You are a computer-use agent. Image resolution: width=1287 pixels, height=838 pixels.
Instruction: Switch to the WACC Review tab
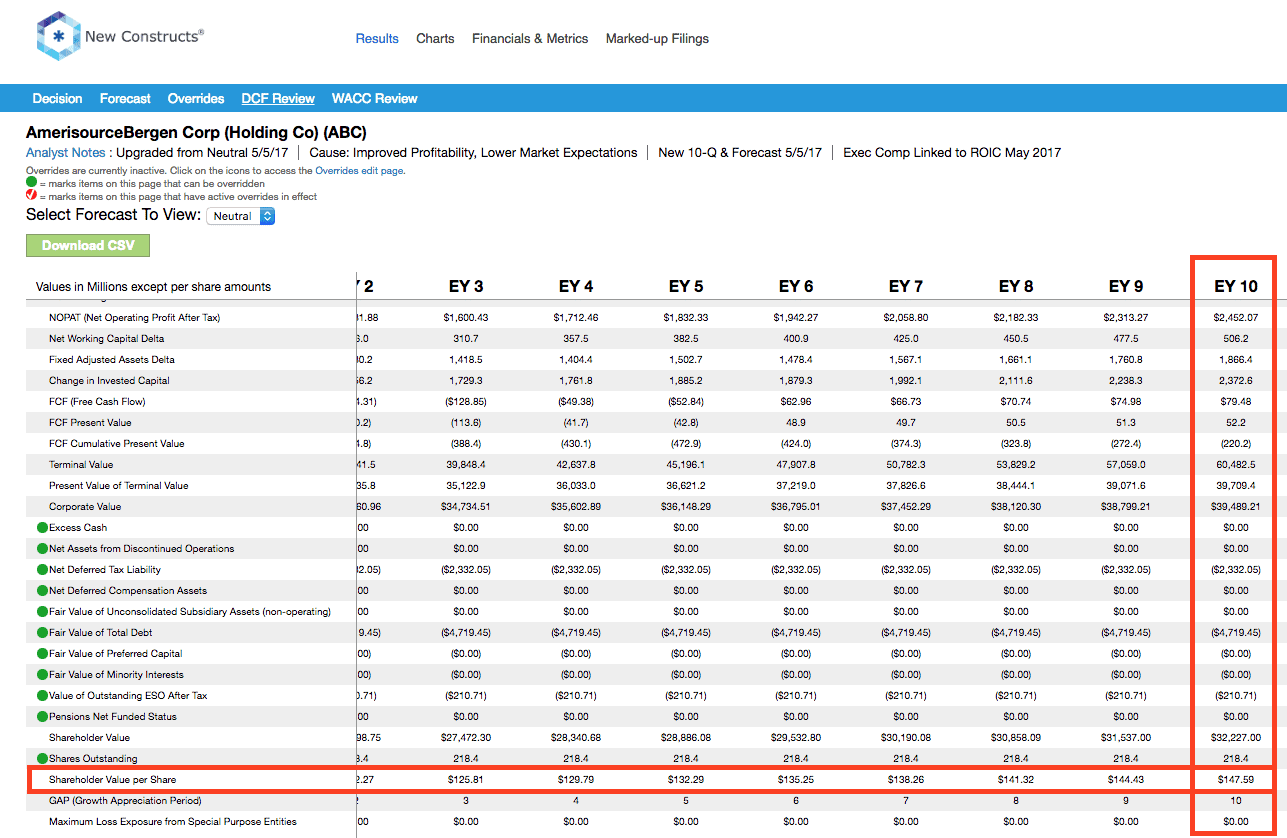coord(375,99)
